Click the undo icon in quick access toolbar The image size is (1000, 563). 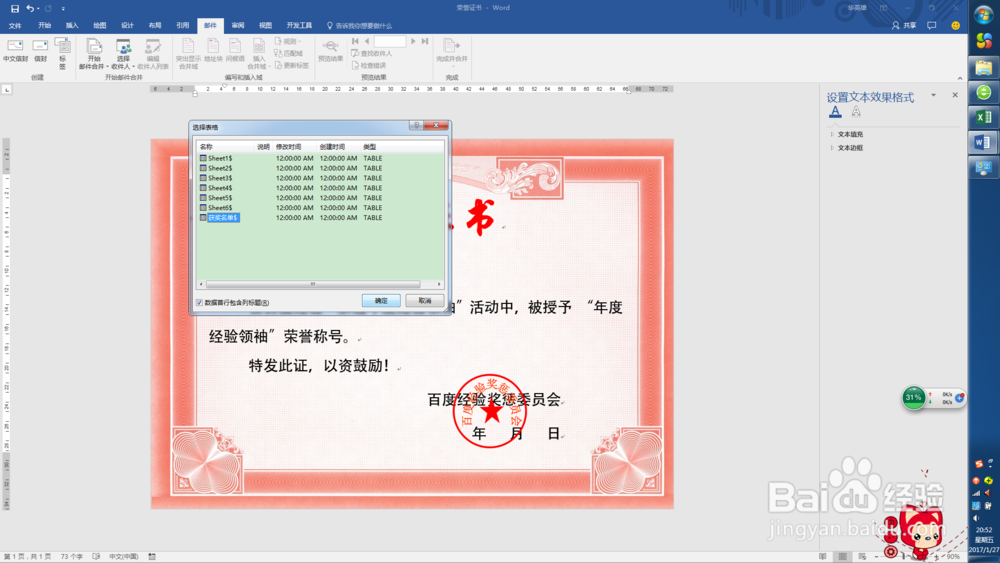pyautogui.click(x=29, y=8)
